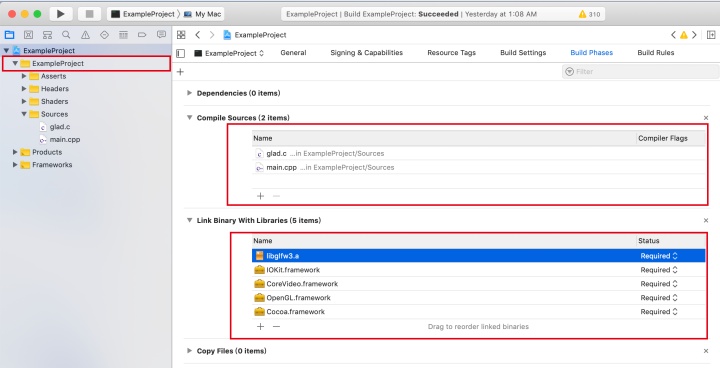Collapse Link Binary With Libraries section
720x368 pixels.
pos(189,221)
